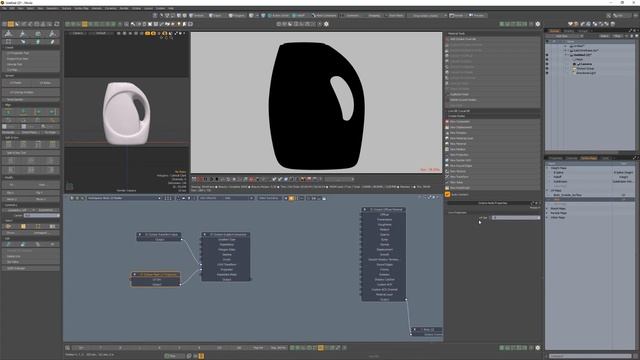
Task: Click the New Transform button
Action: [493, 177]
